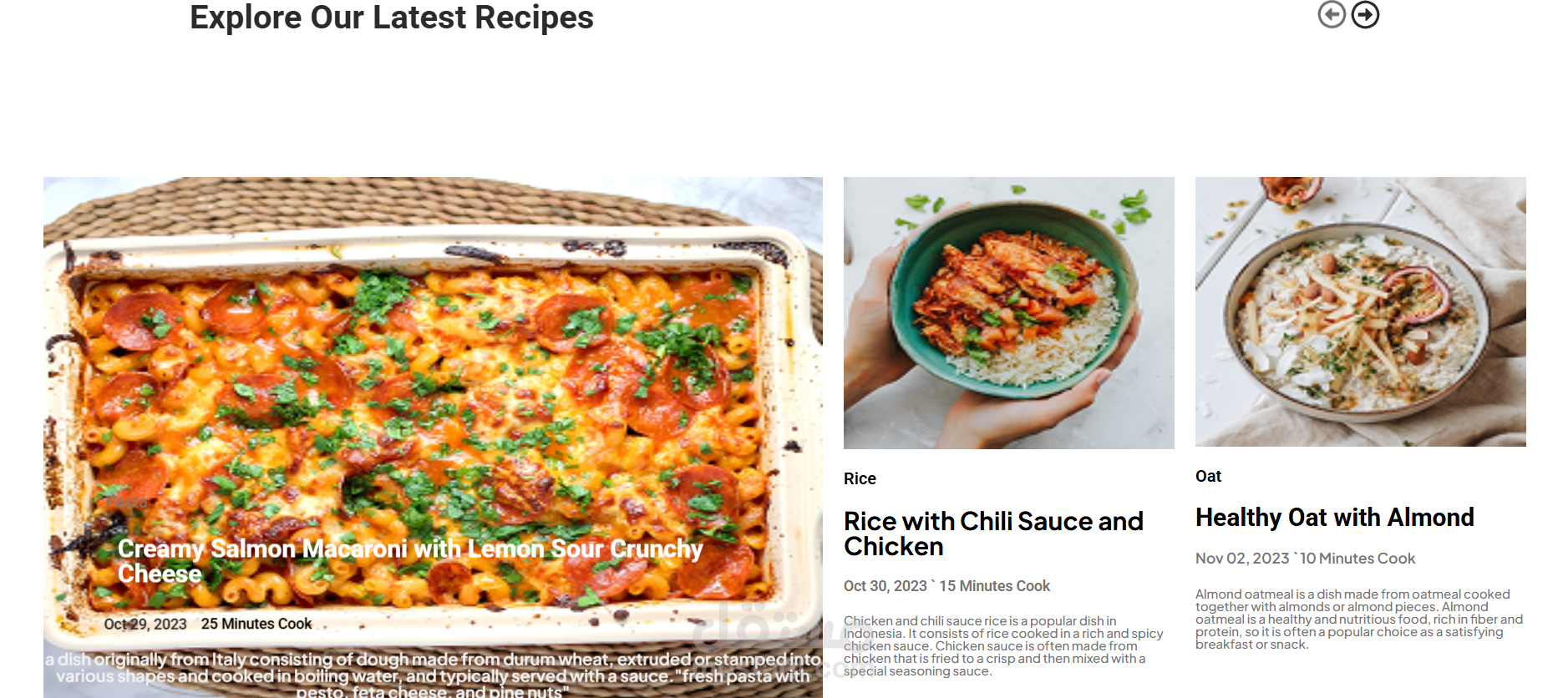Image resolution: width=1568 pixels, height=698 pixels.
Task: Open the Healthy Oat with Almond title
Action: 1334,518
